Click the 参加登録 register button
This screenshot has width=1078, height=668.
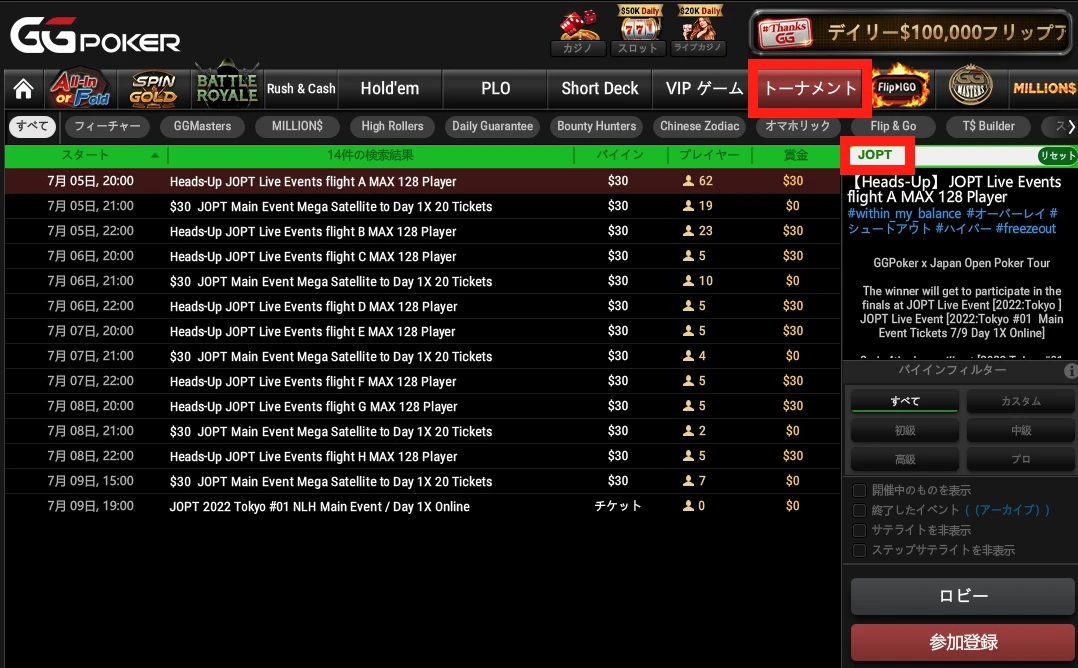tap(963, 643)
